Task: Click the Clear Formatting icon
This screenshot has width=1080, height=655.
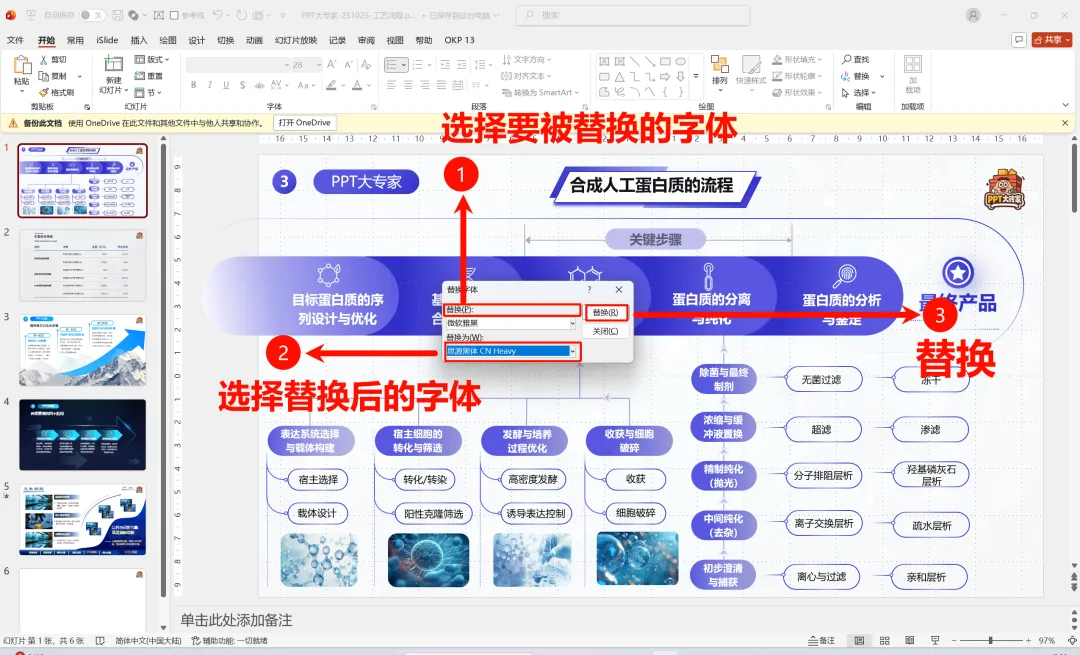Action: 366,65
